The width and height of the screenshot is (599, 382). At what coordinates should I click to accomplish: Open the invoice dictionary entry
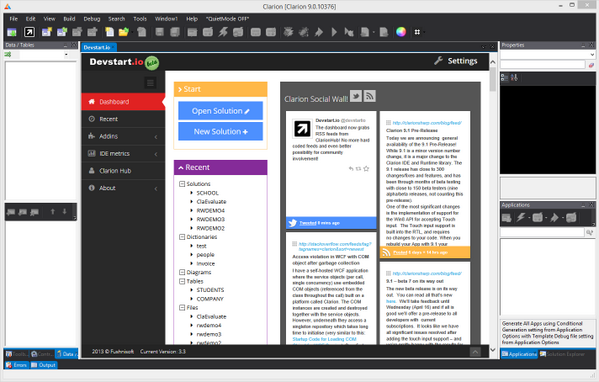(206, 264)
